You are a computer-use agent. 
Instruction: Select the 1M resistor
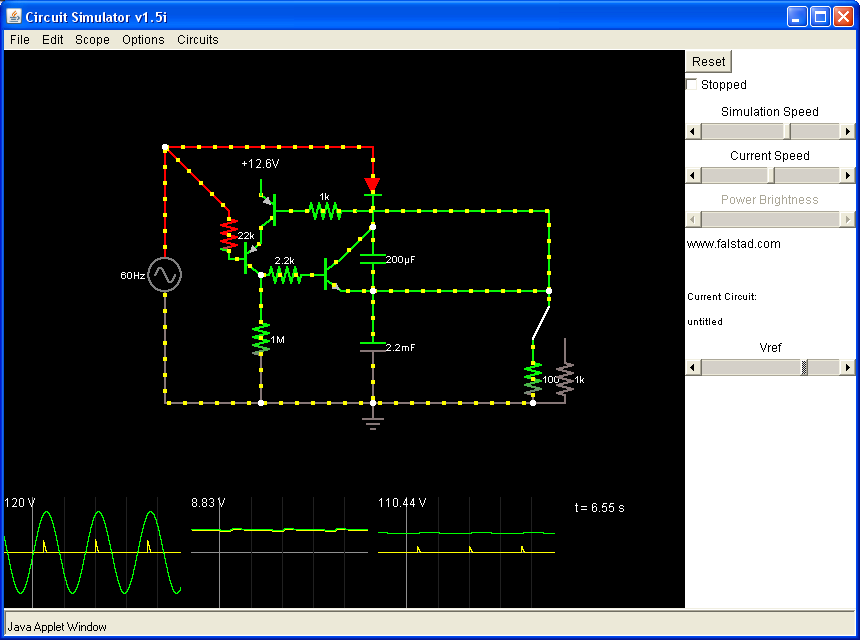pyautogui.click(x=261, y=339)
